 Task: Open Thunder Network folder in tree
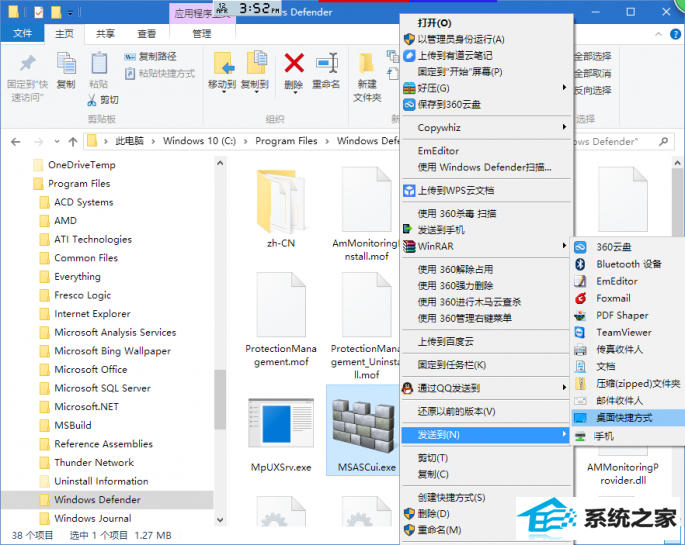tap(94, 462)
